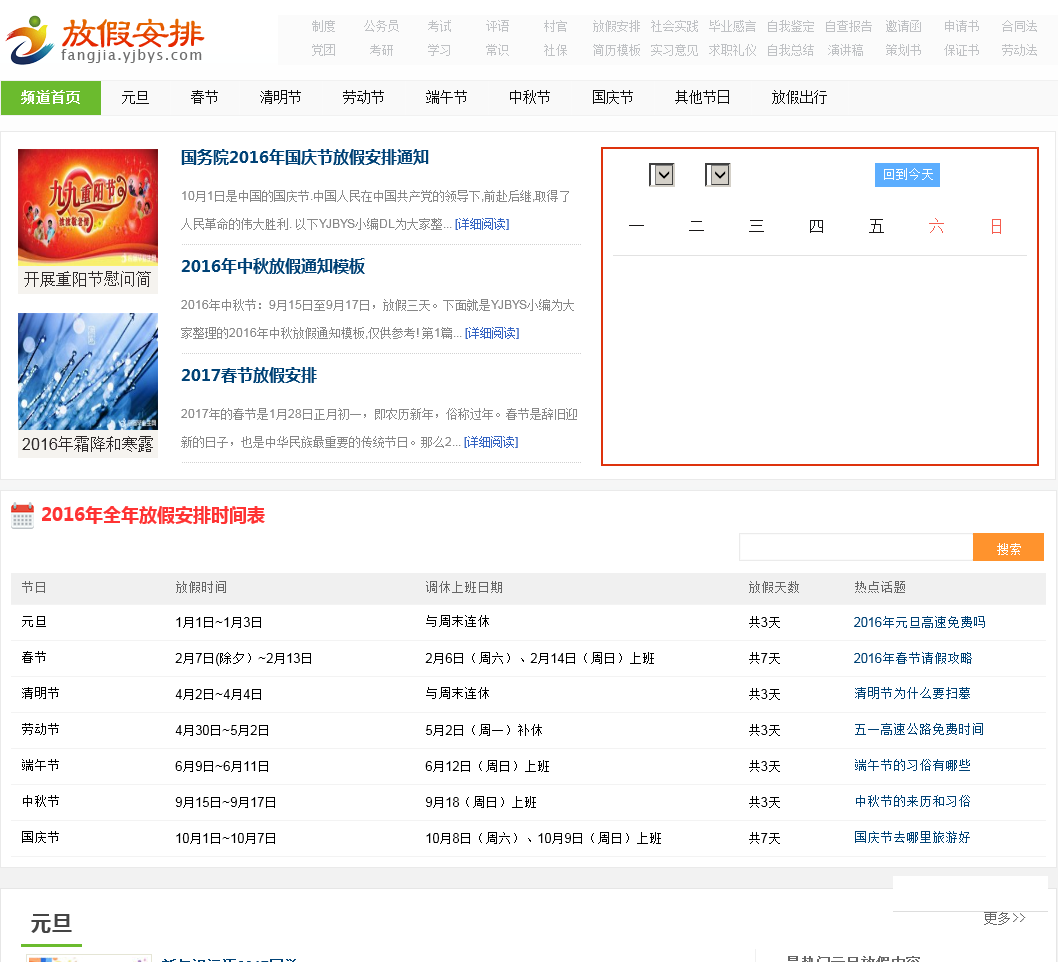1058x962 pixels.
Task: Click top link 实习意见
Action: pos(674,50)
